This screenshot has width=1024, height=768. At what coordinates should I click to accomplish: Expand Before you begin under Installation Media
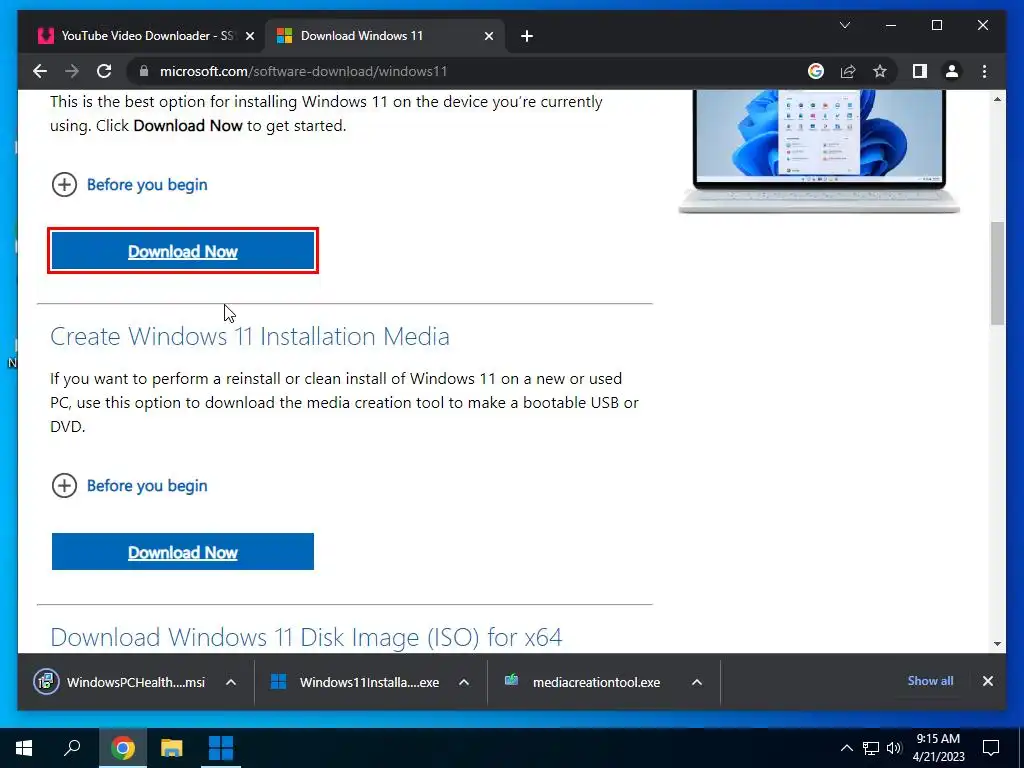click(x=129, y=486)
